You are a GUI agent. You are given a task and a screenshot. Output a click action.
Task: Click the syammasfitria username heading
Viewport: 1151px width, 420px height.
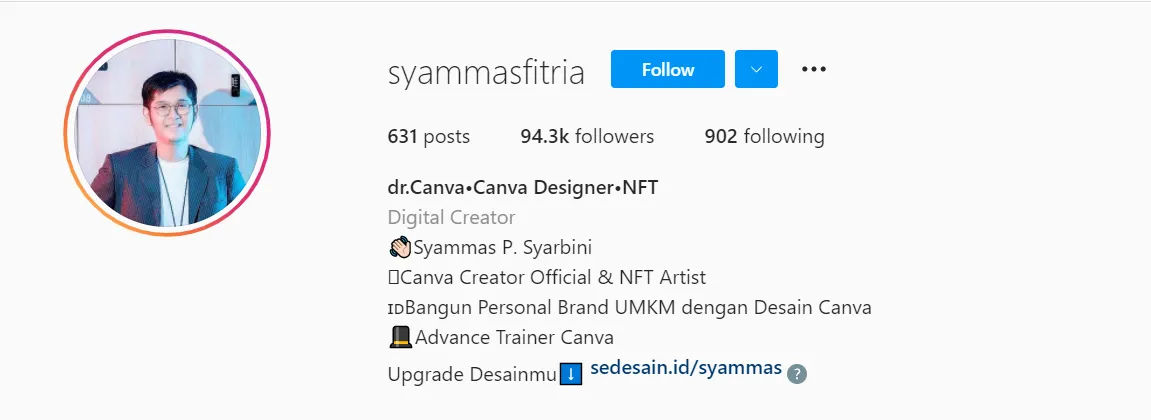pyautogui.click(x=486, y=73)
